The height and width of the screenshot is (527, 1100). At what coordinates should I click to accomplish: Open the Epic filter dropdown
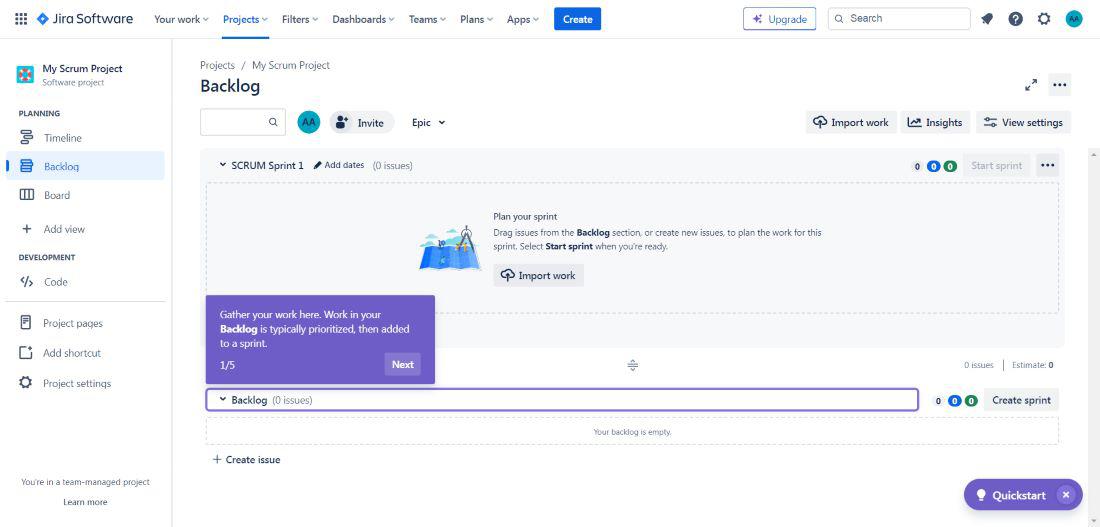click(x=429, y=122)
